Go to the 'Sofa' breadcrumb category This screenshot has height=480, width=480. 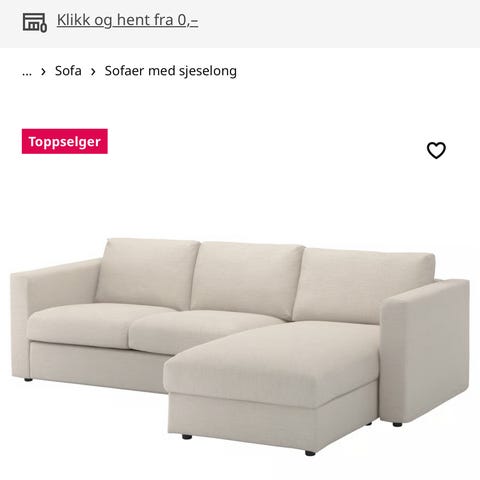68,71
